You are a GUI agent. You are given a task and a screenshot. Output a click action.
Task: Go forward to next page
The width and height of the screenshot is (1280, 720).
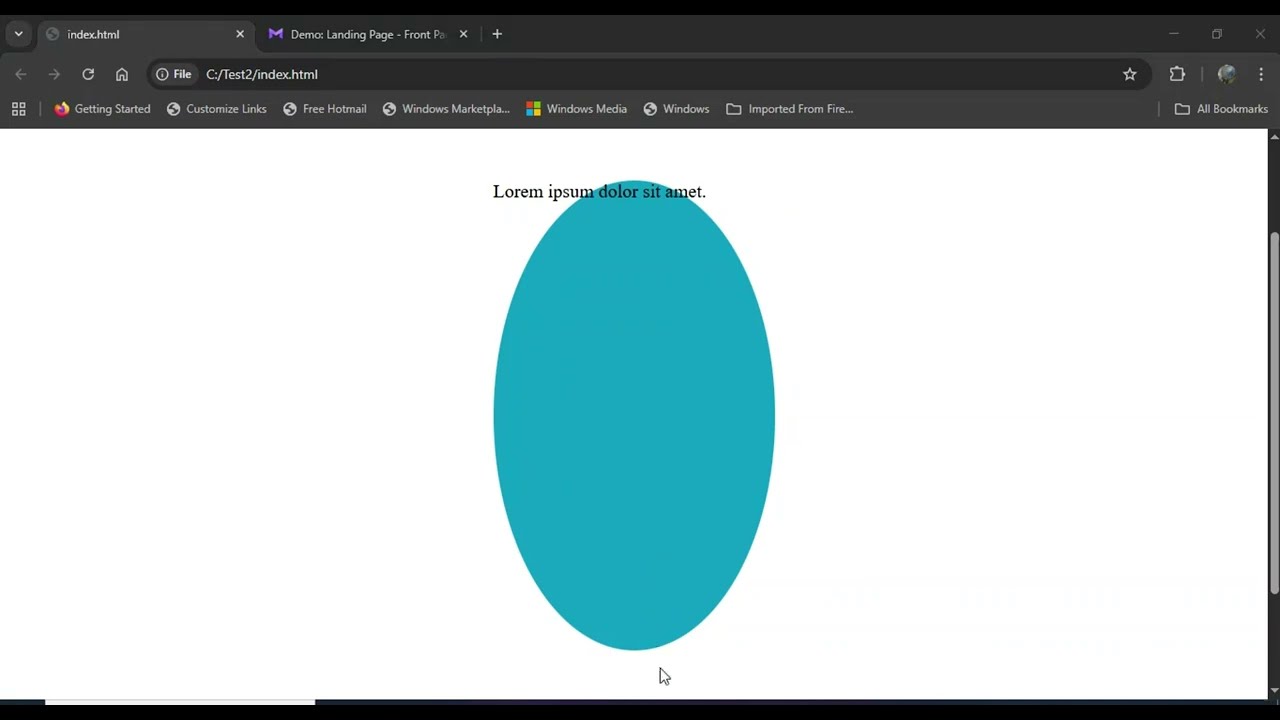point(54,74)
